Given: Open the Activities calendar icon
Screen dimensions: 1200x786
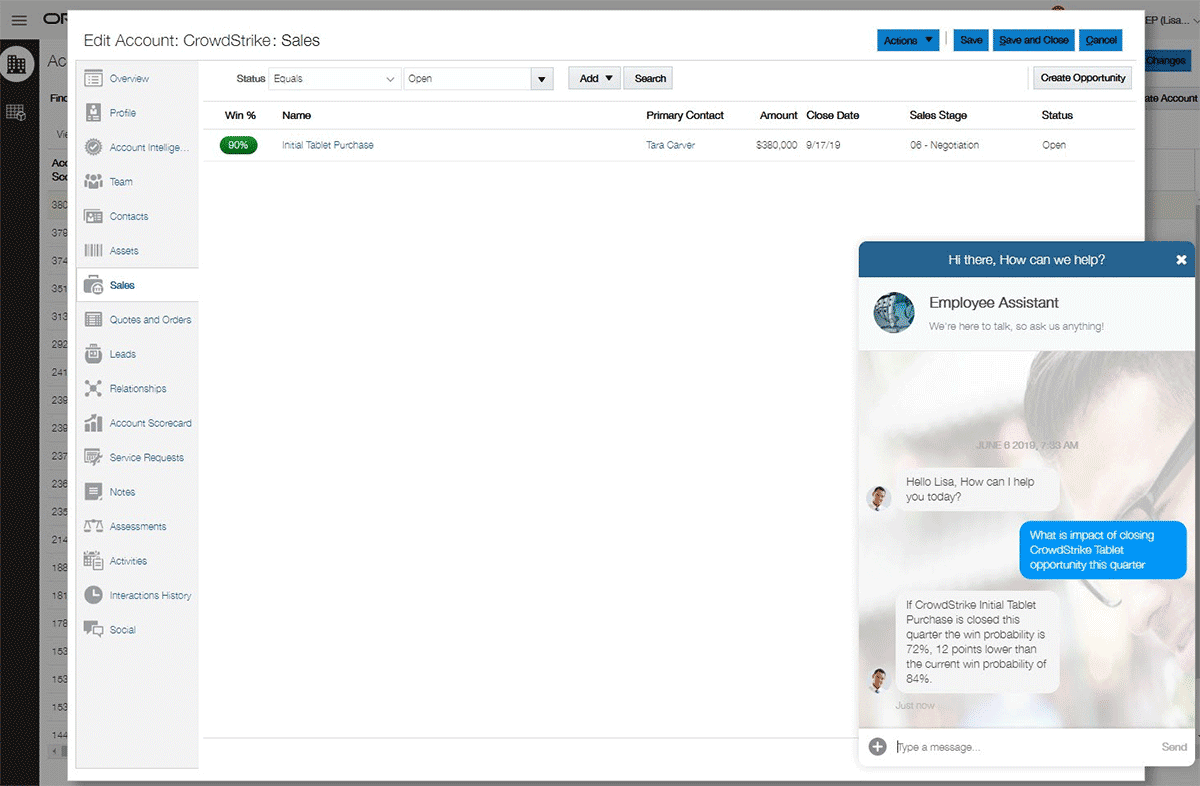Looking at the screenshot, I should [93, 561].
